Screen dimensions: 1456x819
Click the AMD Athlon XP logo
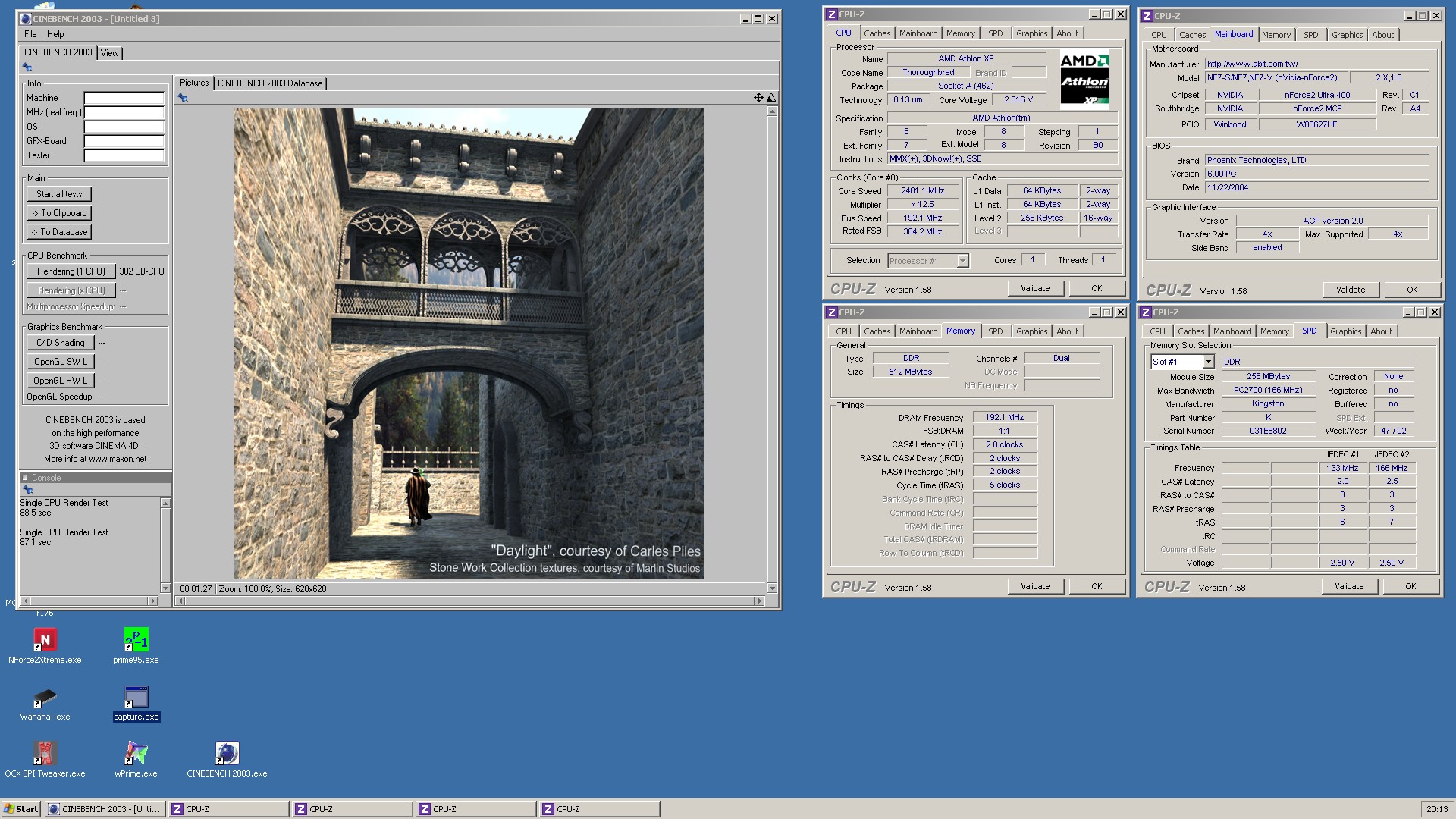1084,80
